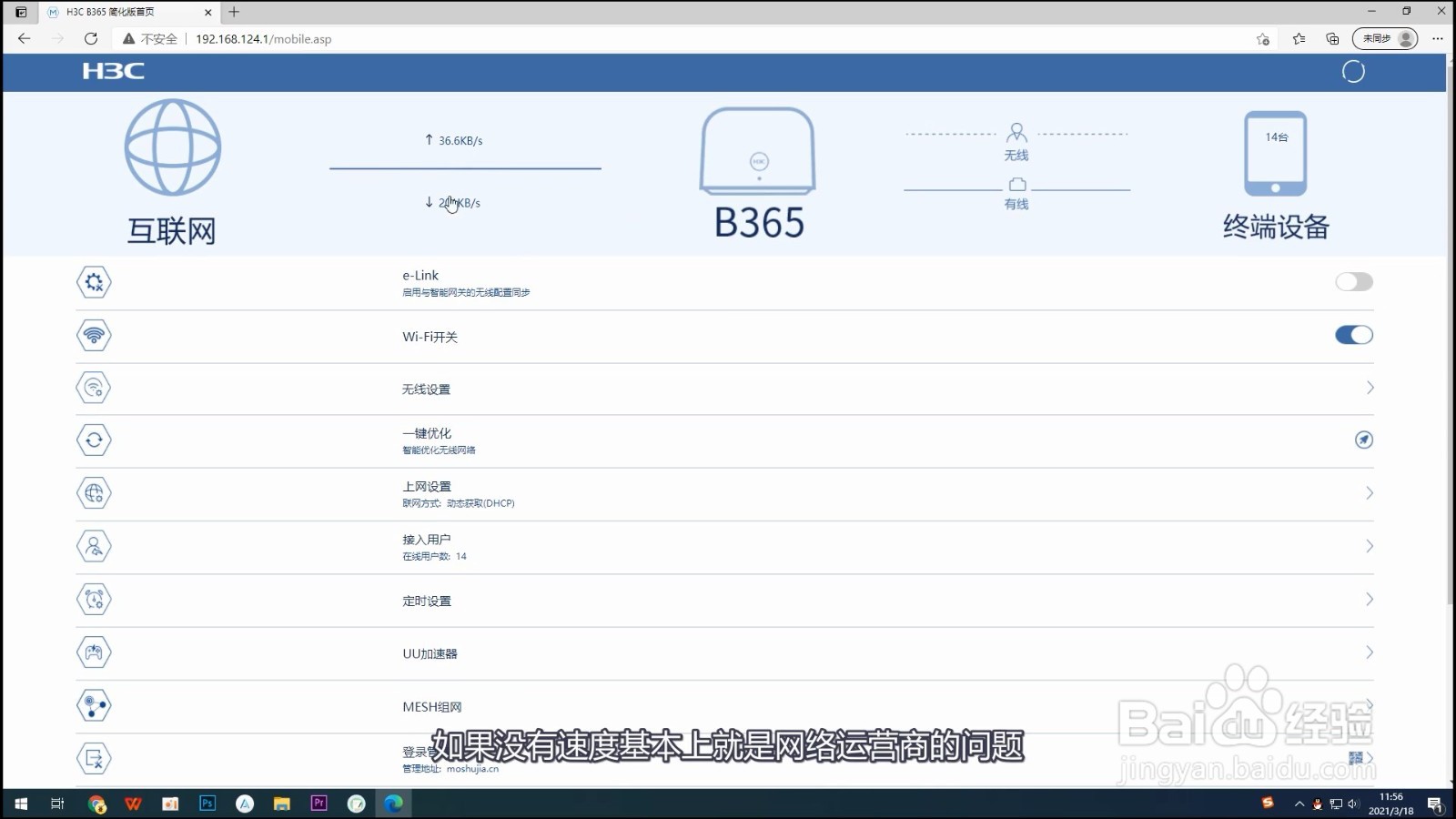
Task: Open Premiere Pro from the taskbar
Action: pos(318,804)
